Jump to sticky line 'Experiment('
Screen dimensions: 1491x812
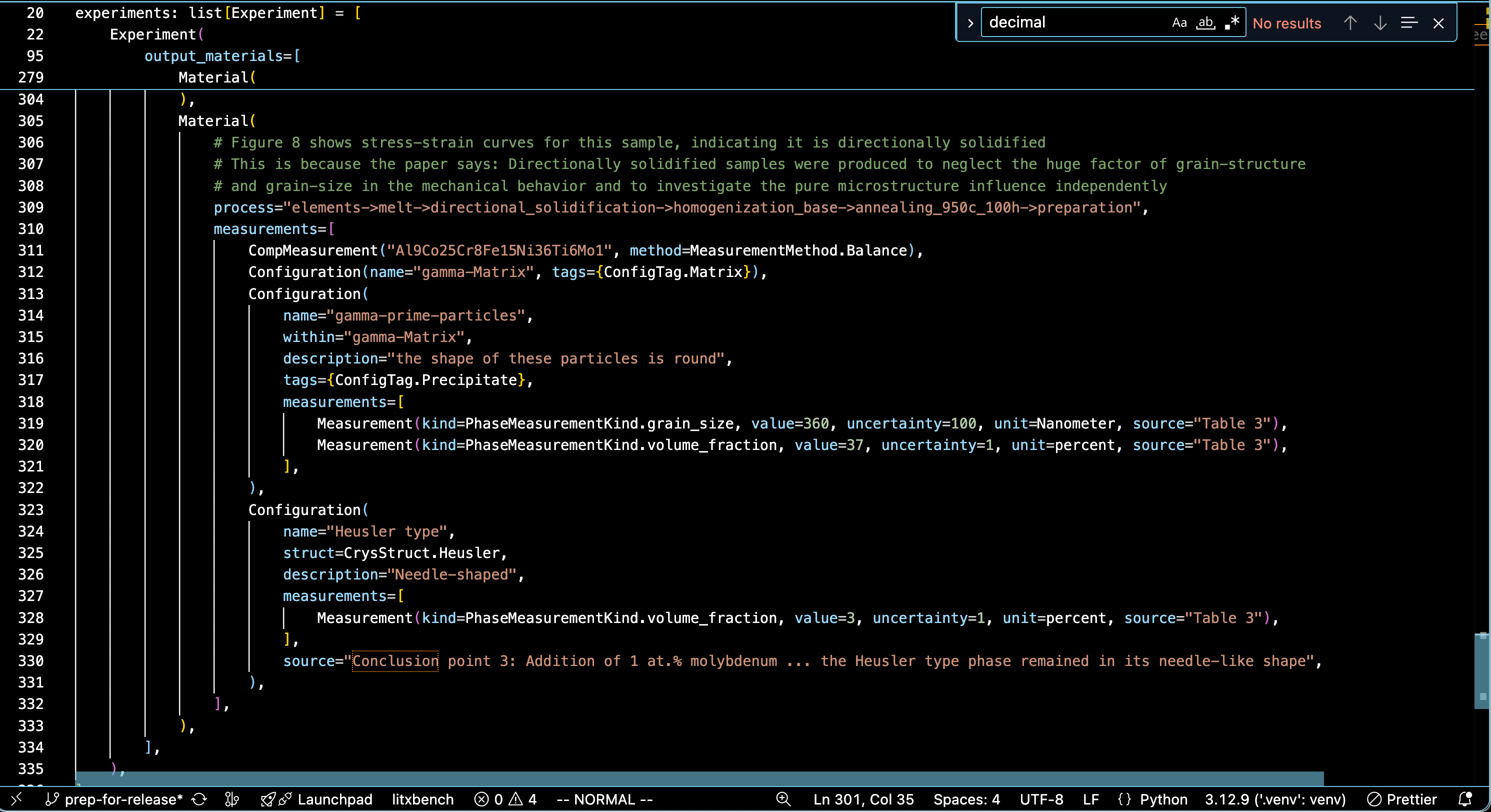pyautogui.click(x=157, y=34)
